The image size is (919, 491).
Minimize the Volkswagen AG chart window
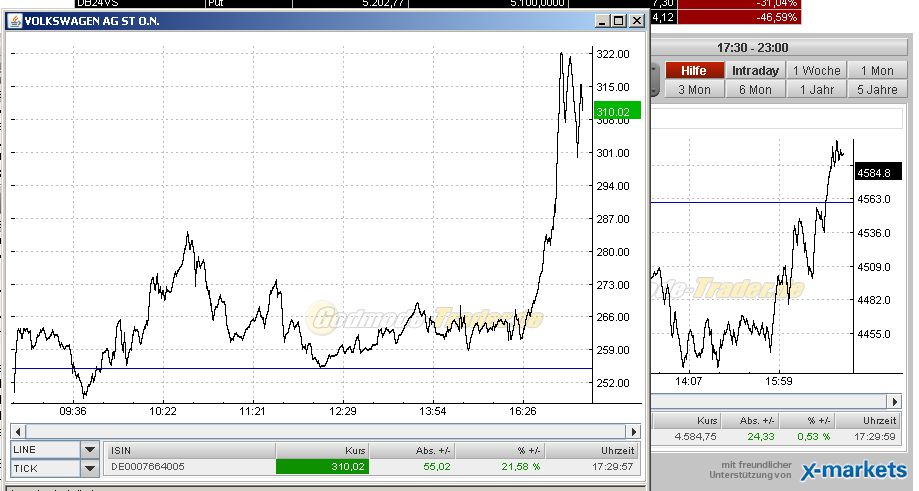602,21
